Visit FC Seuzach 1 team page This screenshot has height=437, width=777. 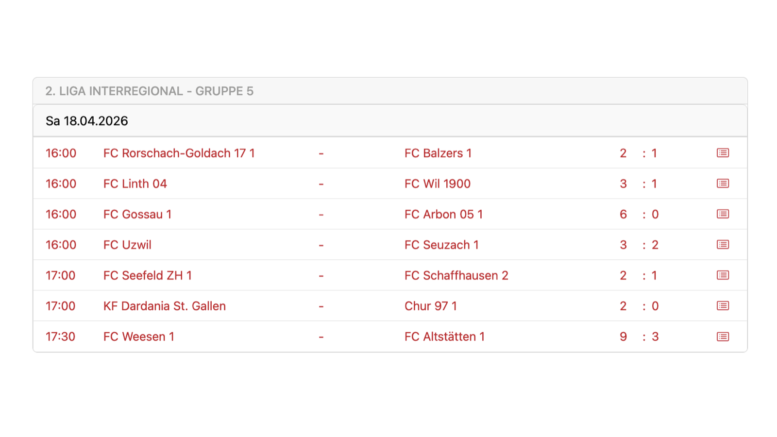(x=441, y=245)
